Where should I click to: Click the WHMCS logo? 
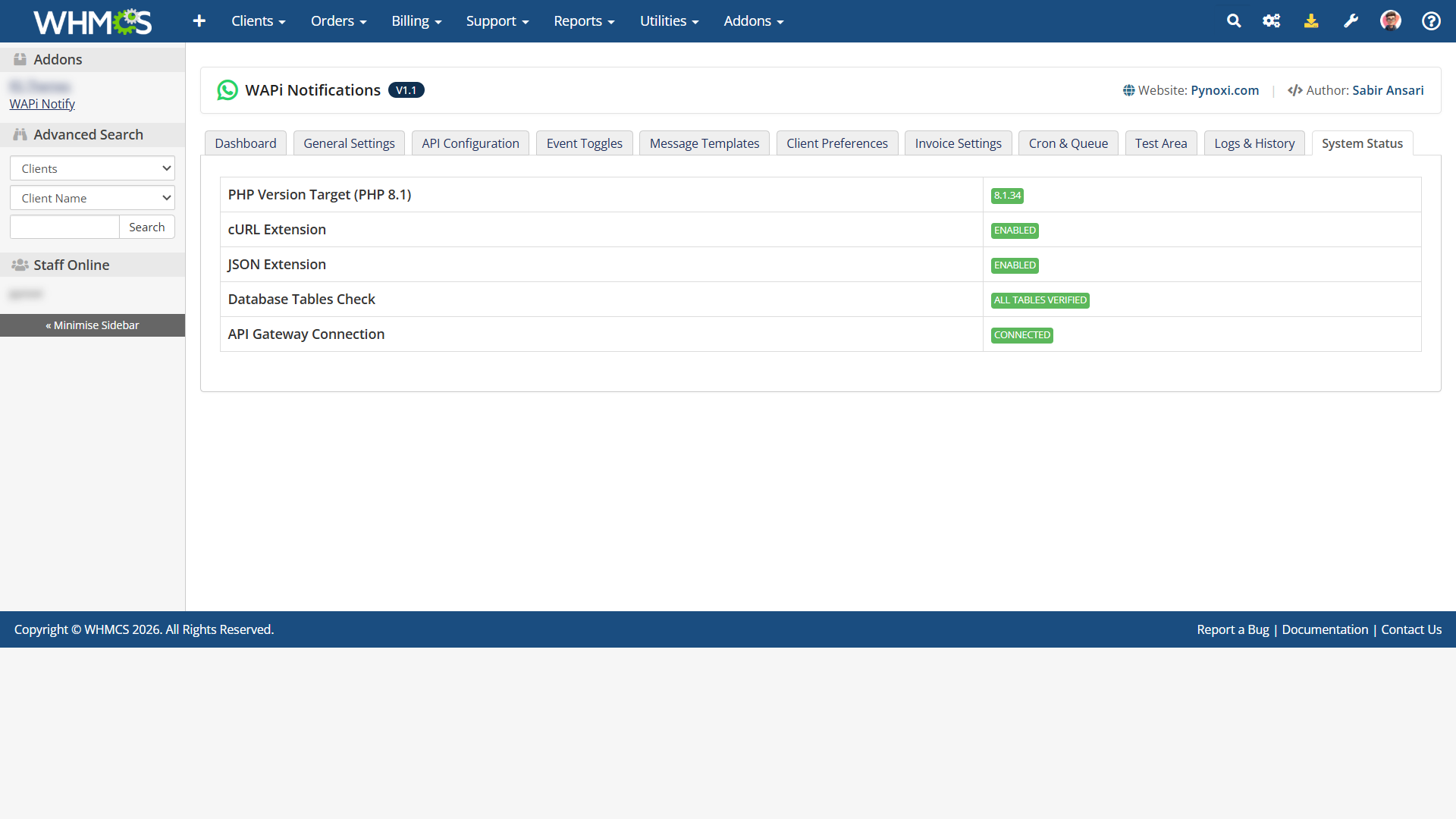93,21
